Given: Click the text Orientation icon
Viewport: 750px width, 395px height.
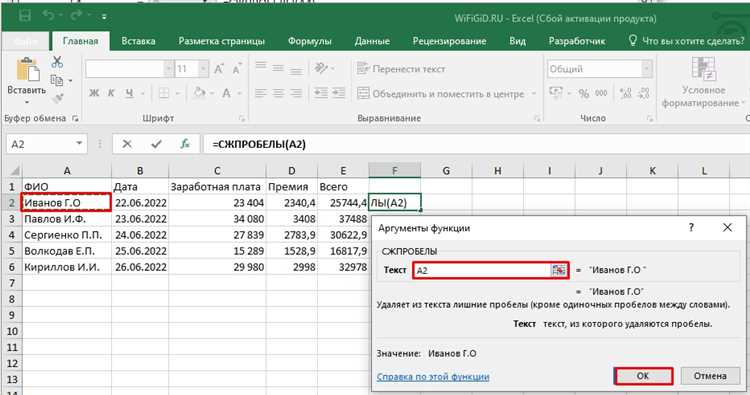Looking at the screenshot, I should 321,67.
